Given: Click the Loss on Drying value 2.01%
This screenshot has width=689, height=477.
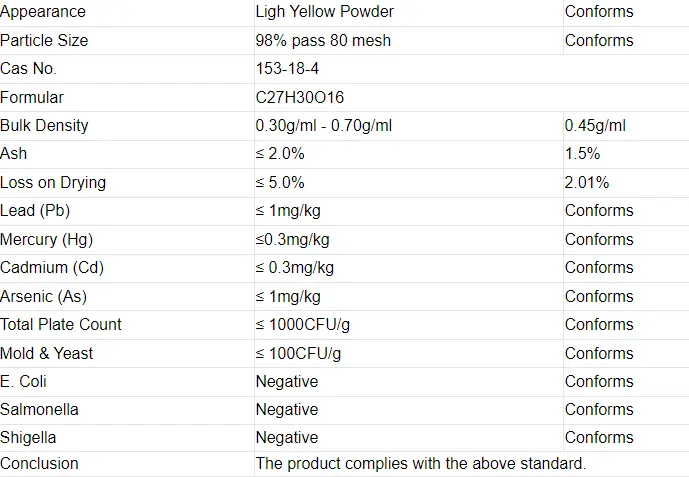Looking at the screenshot, I should pyautogui.click(x=587, y=182).
